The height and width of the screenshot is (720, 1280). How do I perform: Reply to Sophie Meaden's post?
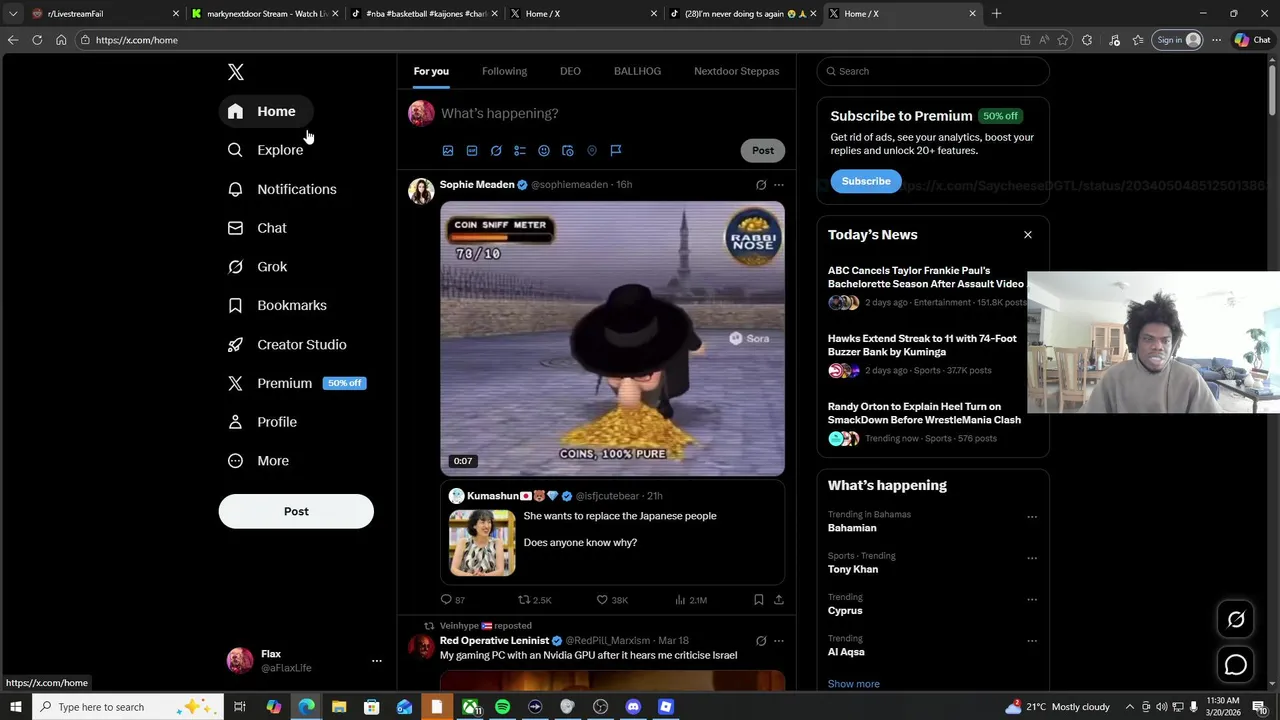pyautogui.click(x=453, y=600)
